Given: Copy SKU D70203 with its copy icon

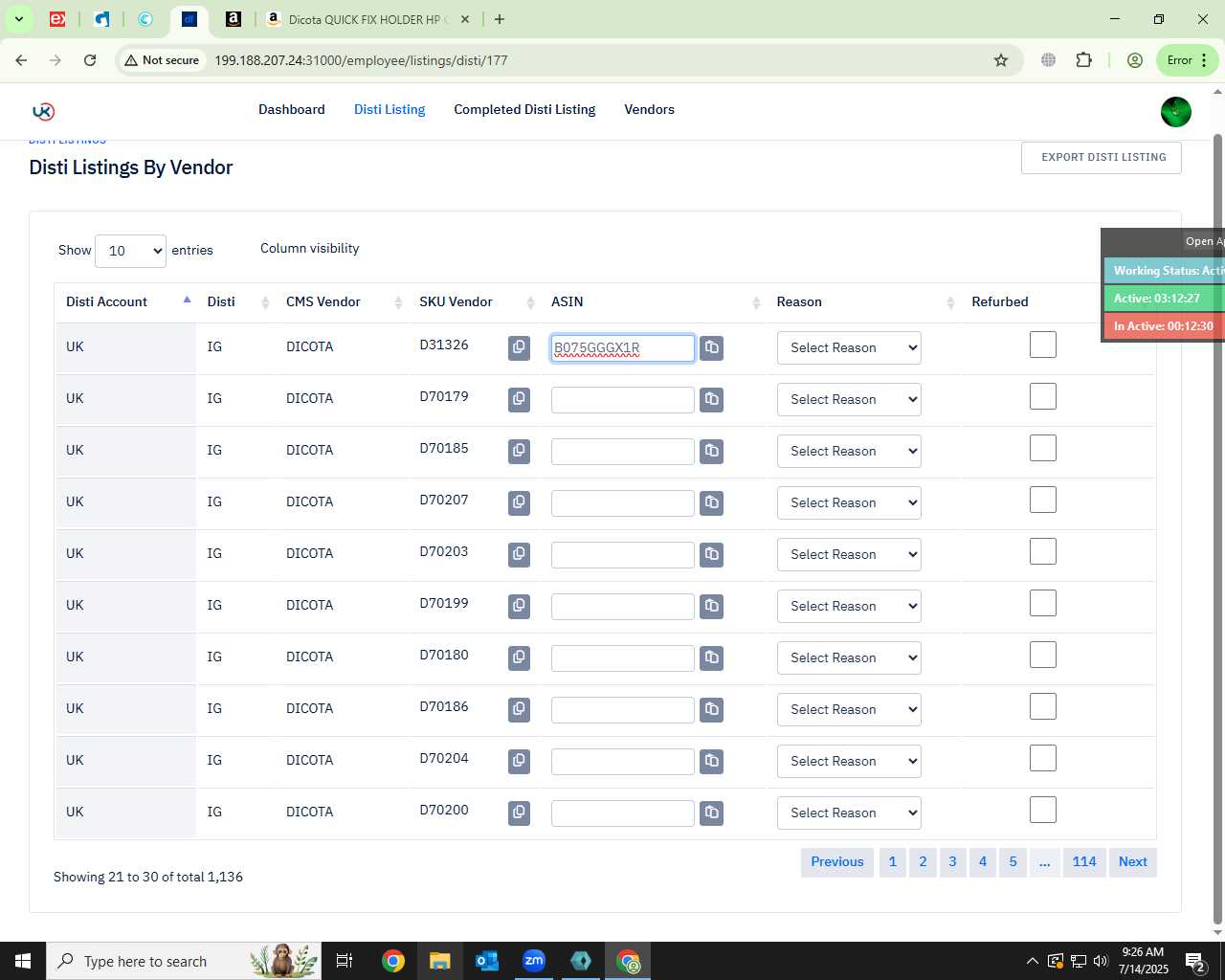Looking at the screenshot, I should (x=519, y=554).
